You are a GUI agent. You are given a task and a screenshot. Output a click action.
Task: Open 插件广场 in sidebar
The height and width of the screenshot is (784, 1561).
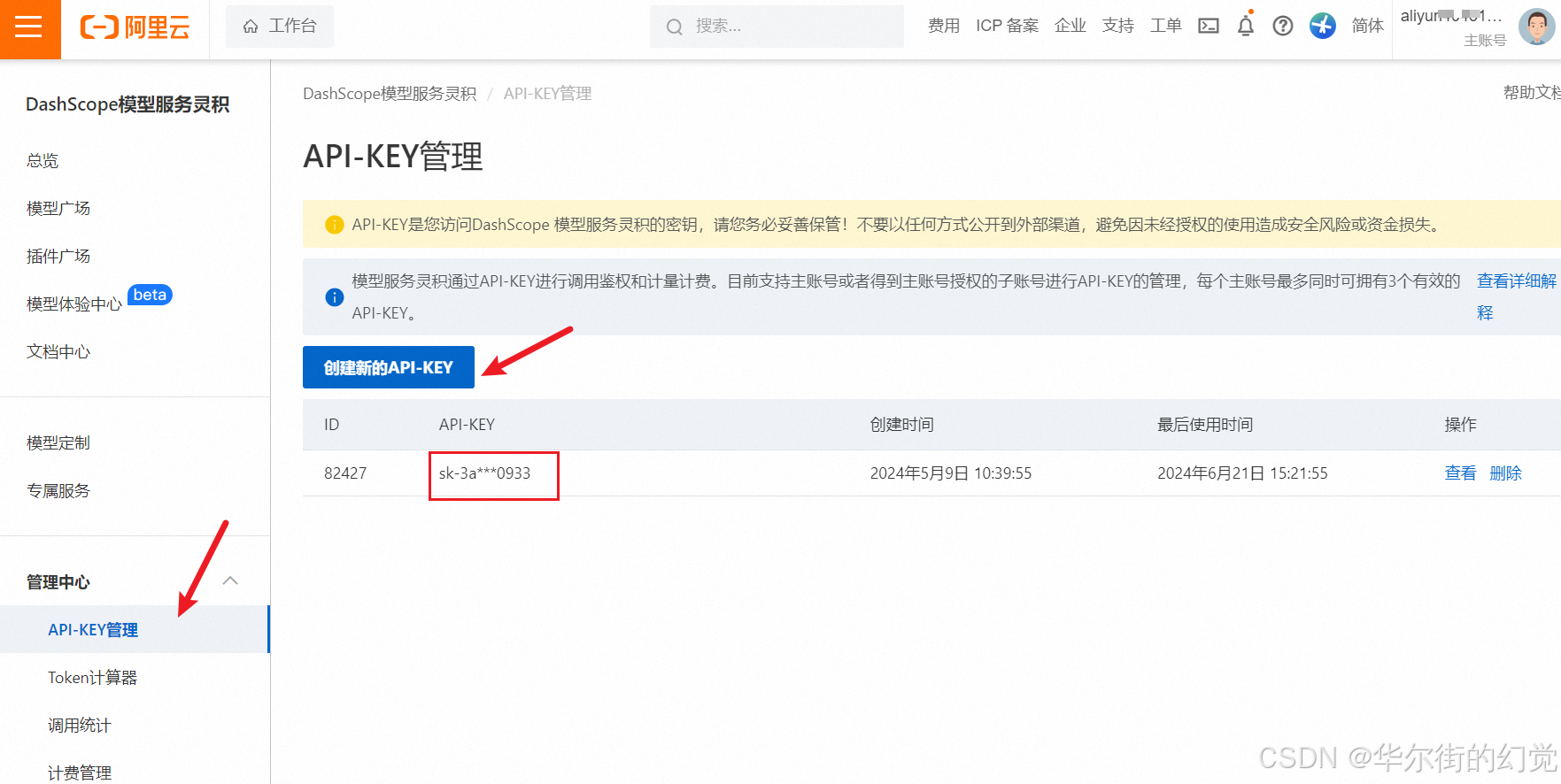58,257
